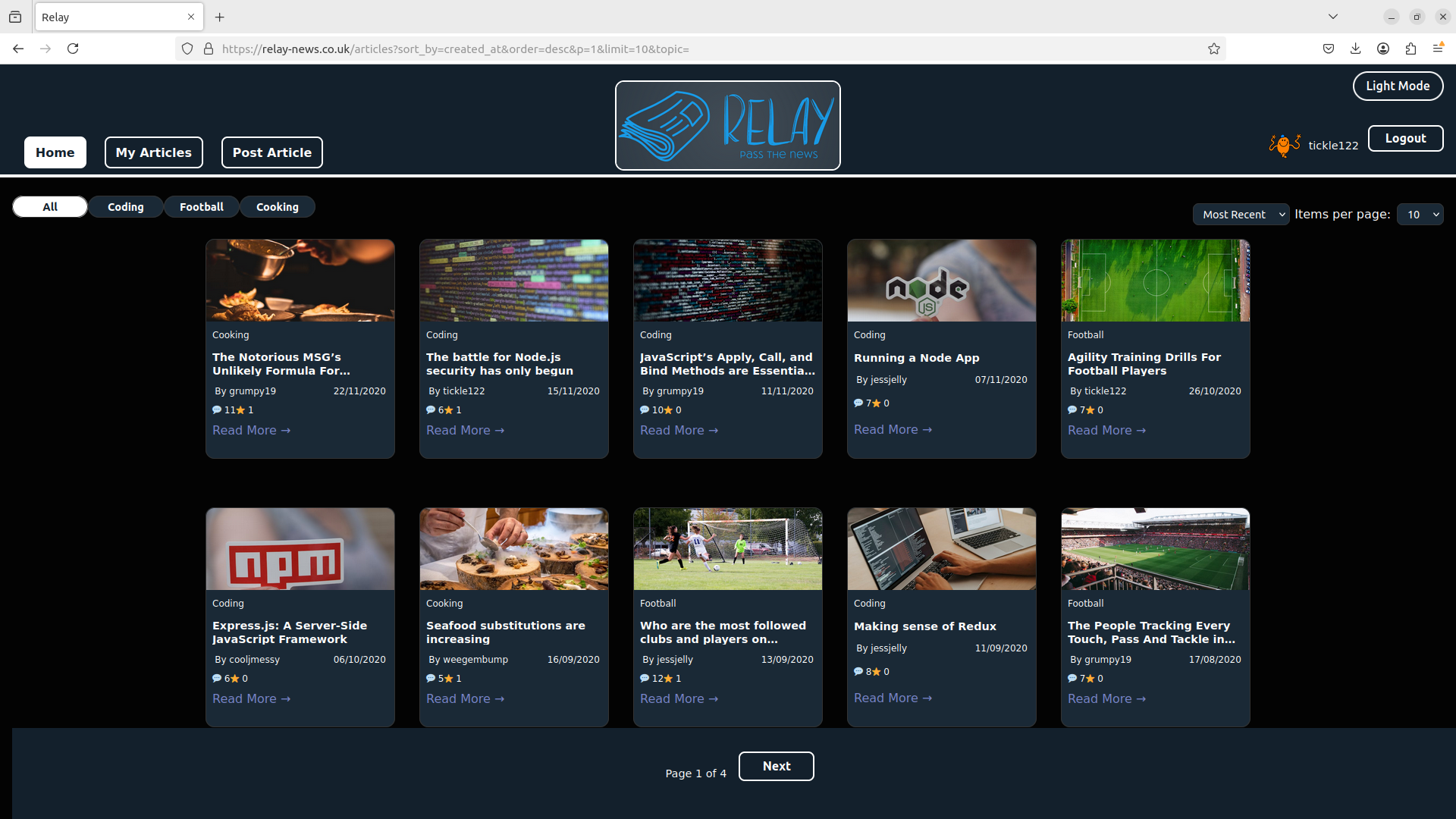Click author 'By cooljmessy'
1456x819 pixels.
(247, 660)
